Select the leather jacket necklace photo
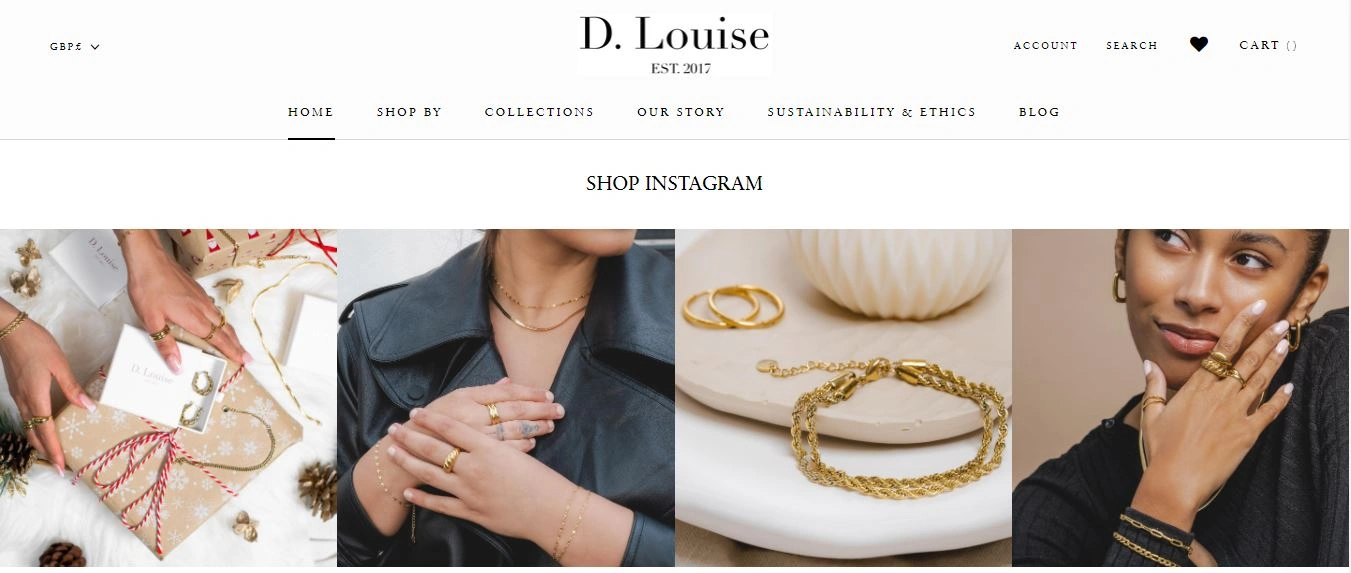 point(506,398)
